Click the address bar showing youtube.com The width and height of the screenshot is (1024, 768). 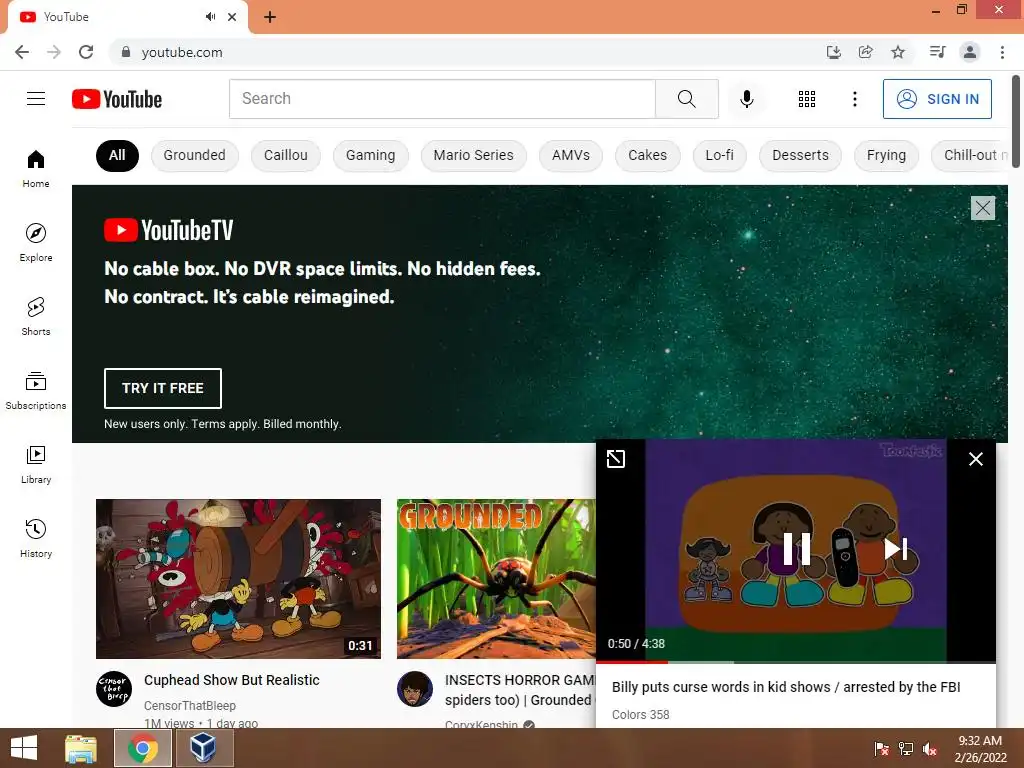click(464, 52)
